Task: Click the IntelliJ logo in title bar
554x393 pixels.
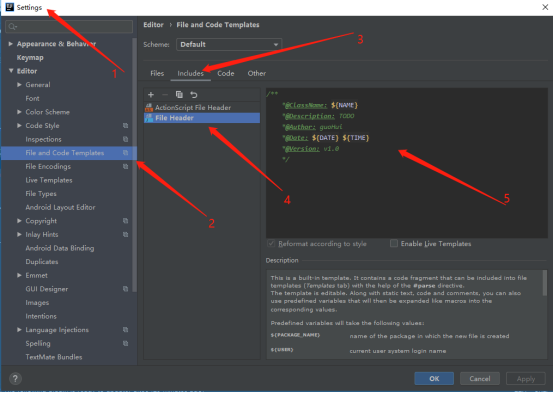Action: (x=9, y=7)
